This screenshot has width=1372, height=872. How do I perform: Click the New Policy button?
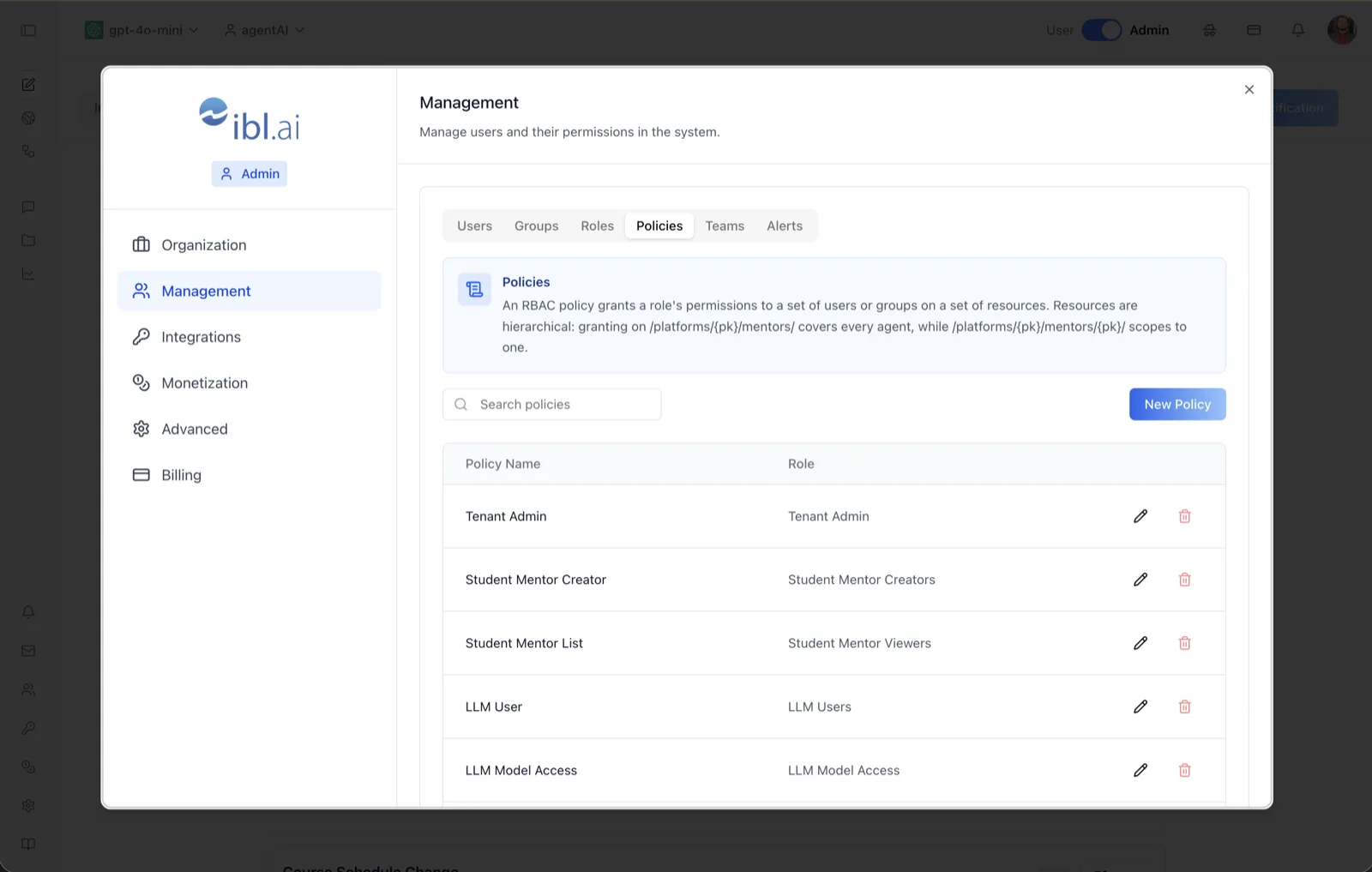point(1177,404)
